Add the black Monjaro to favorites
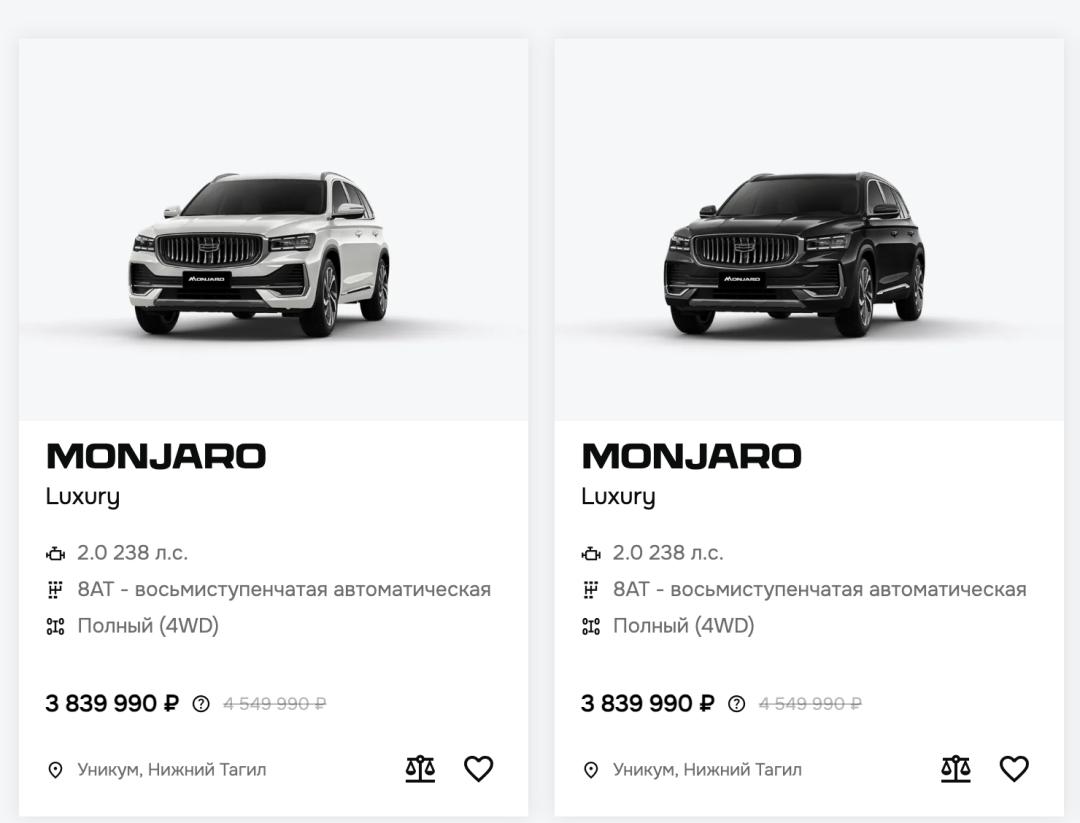This screenshot has width=1080, height=823. point(1014,768)
